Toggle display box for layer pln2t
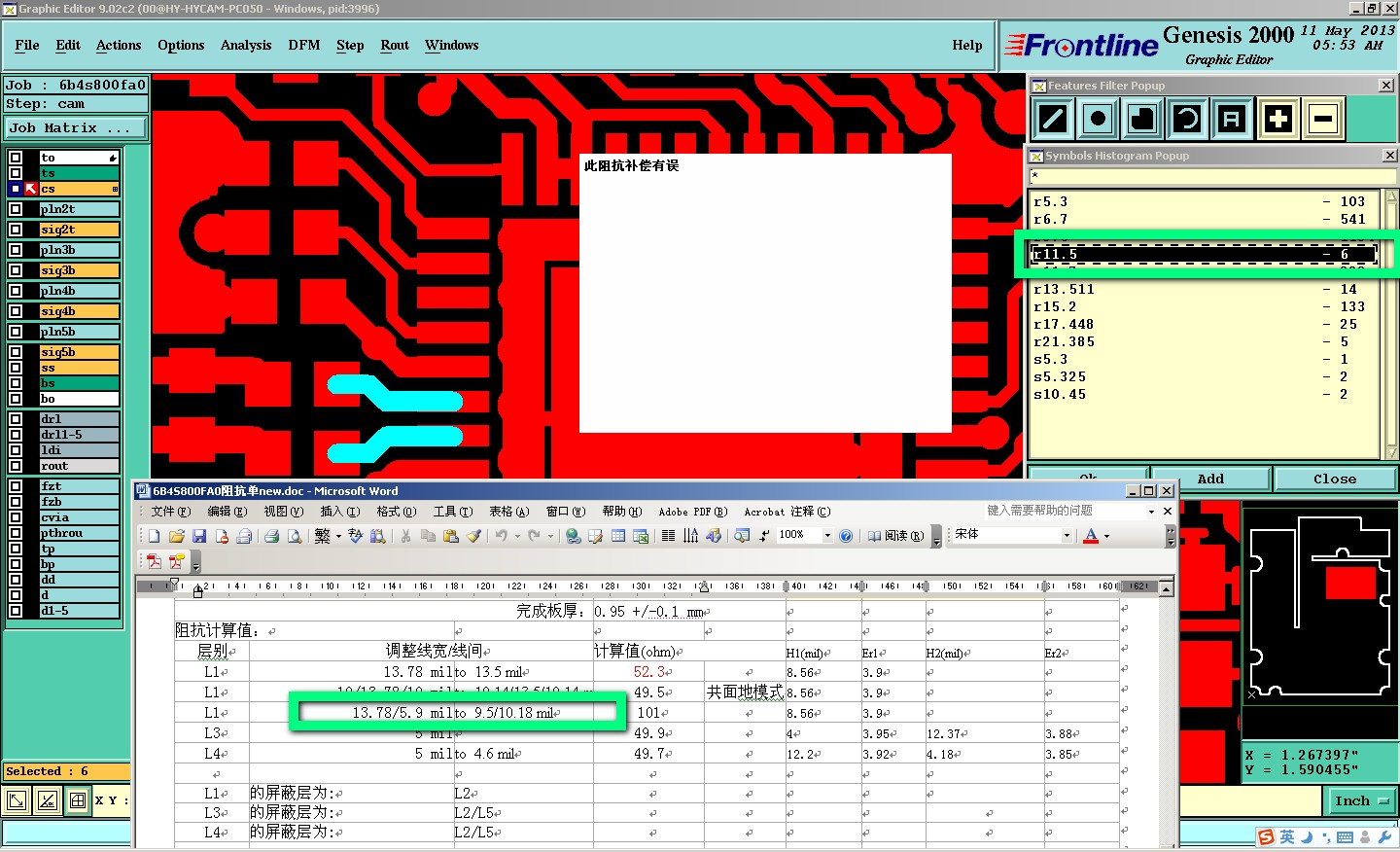1400x852 pixels. (16, 209)
